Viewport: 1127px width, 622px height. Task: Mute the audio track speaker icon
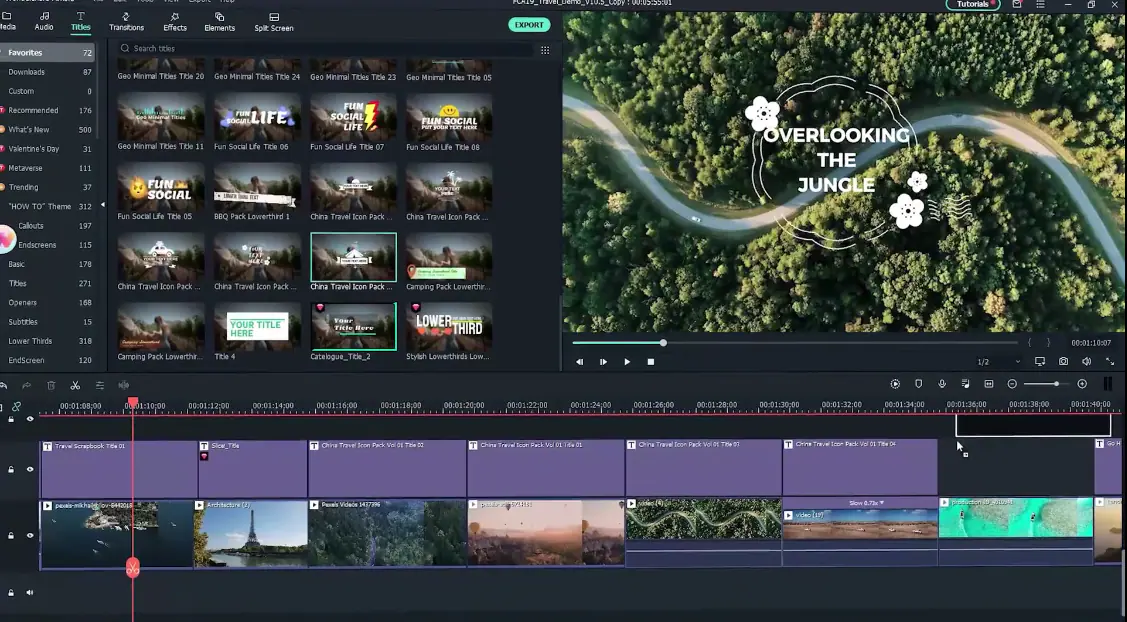29,593
